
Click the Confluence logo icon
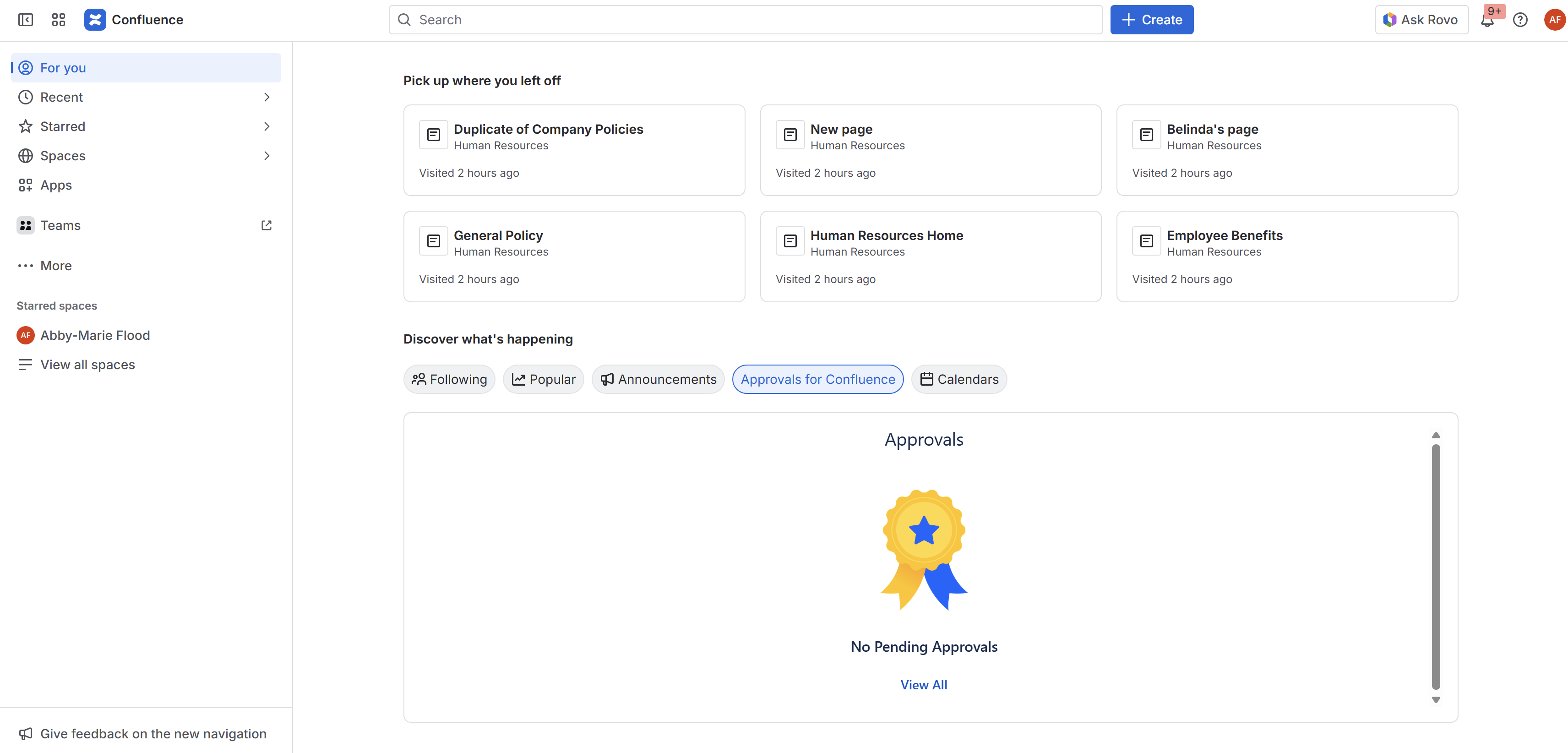[95, 20]
